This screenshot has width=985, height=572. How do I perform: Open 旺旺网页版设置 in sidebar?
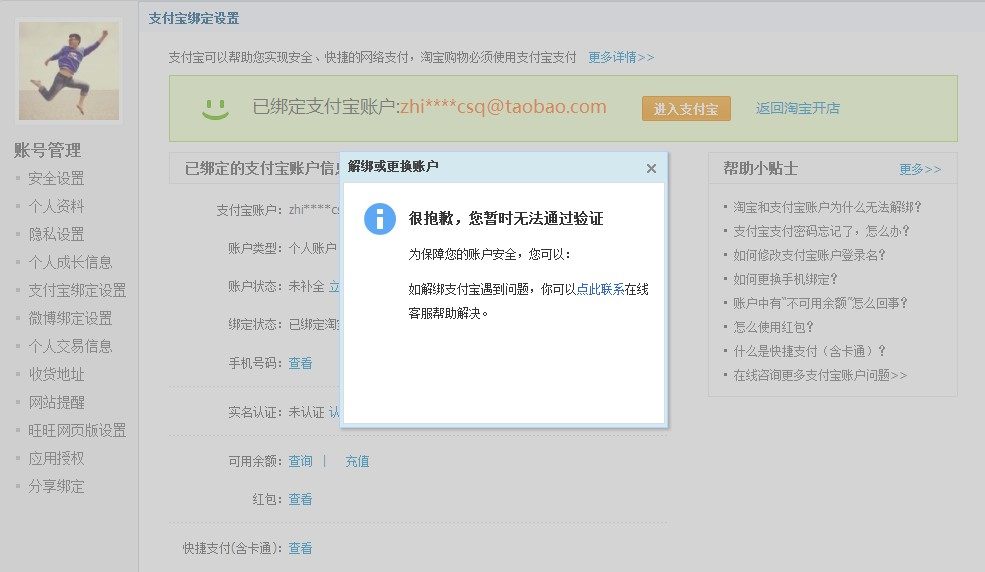[x=77, y=430]
